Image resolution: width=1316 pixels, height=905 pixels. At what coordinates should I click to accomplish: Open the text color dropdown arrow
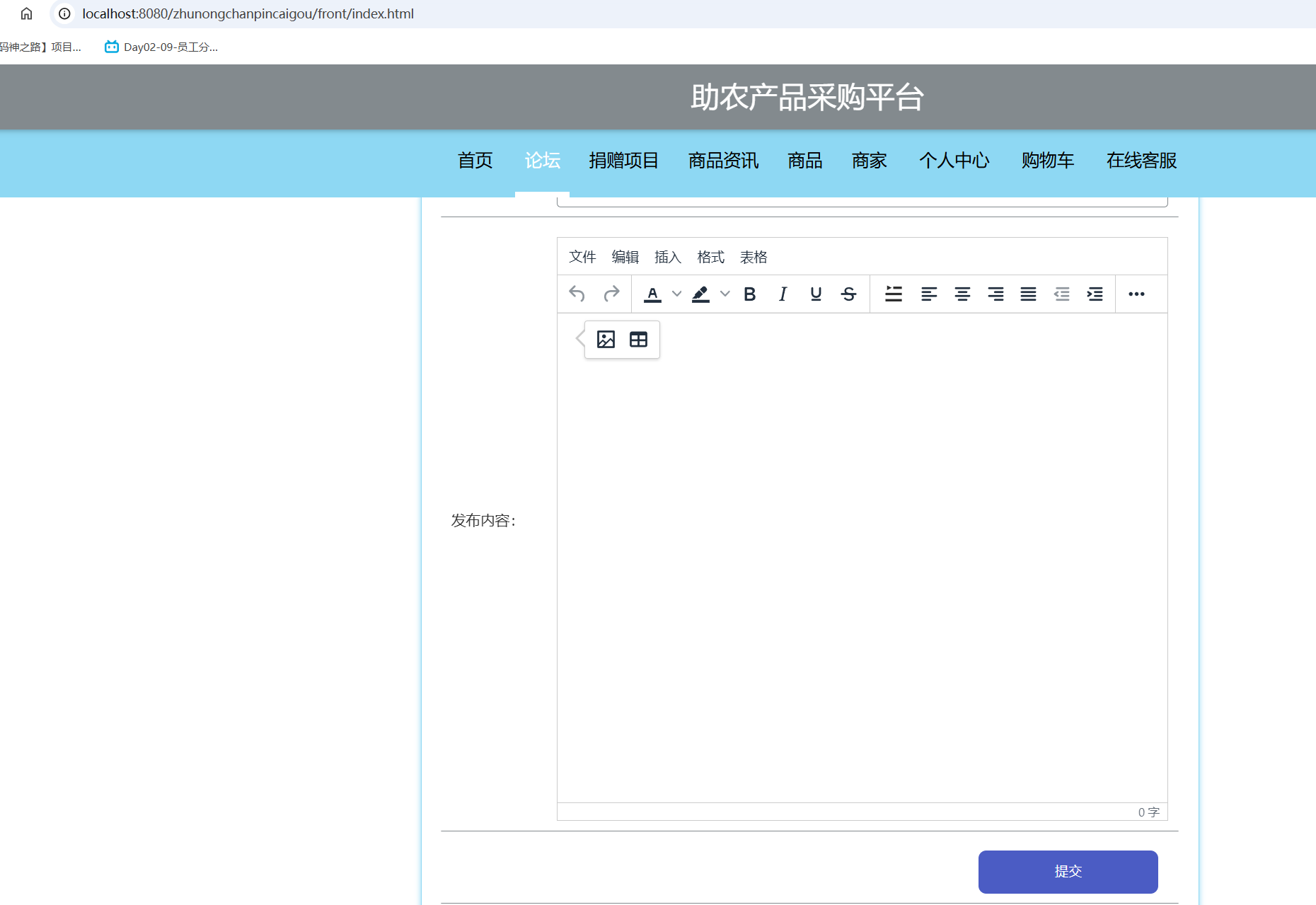coord(677,294)
